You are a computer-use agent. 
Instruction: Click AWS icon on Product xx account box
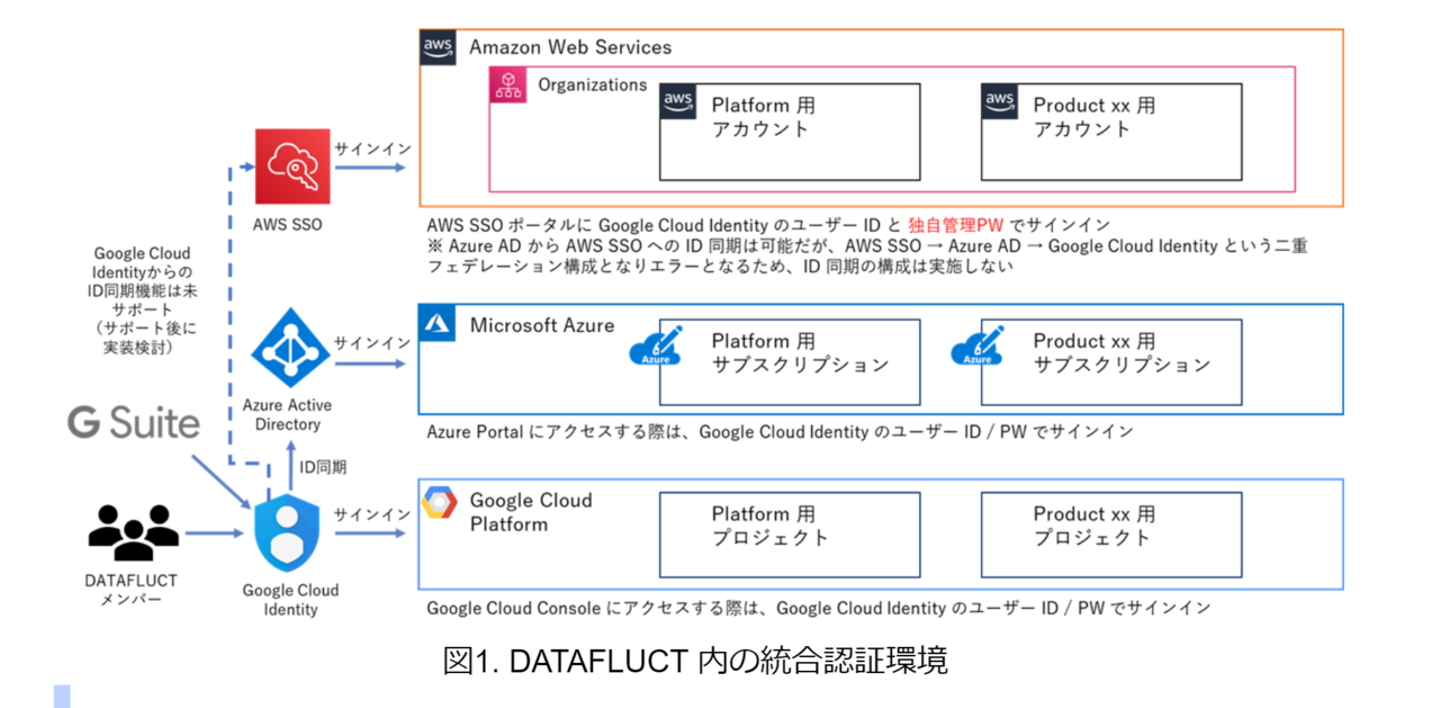1000,102
